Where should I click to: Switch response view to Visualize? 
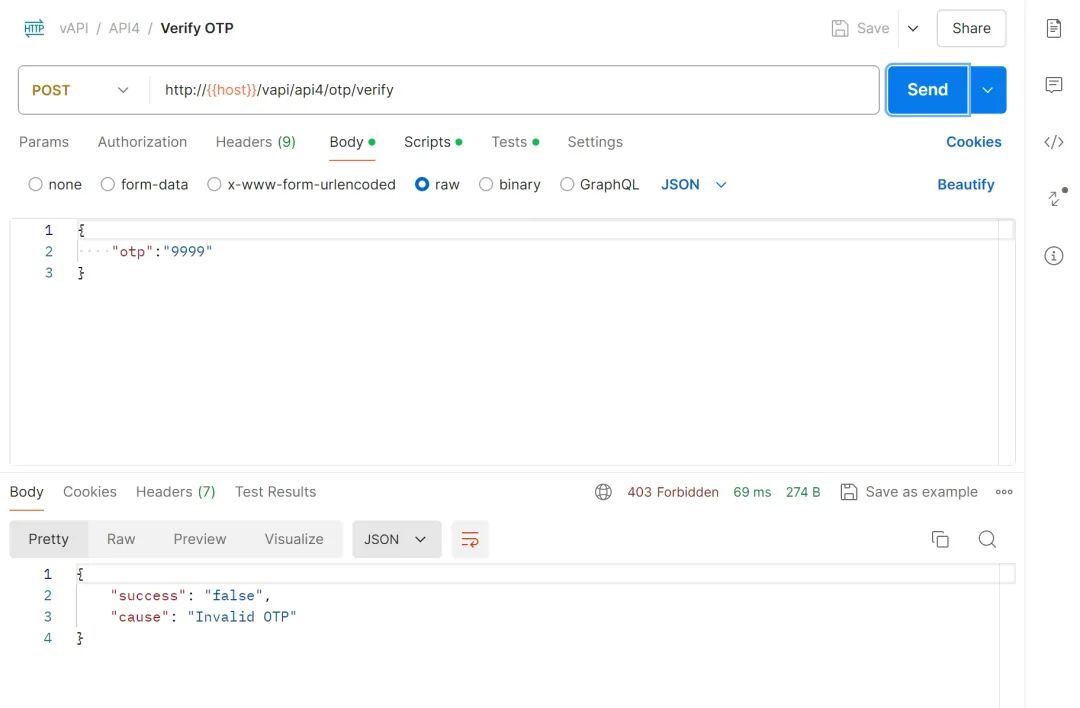[x=294, y=539]
